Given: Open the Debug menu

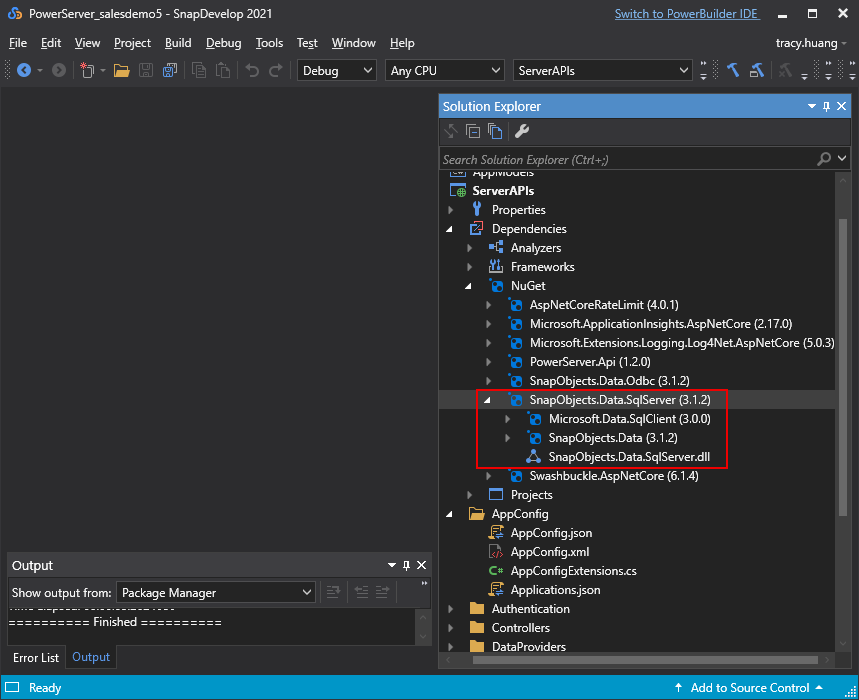Looking at the screenshot, I should pyautogui.click(x=223, y=43).
